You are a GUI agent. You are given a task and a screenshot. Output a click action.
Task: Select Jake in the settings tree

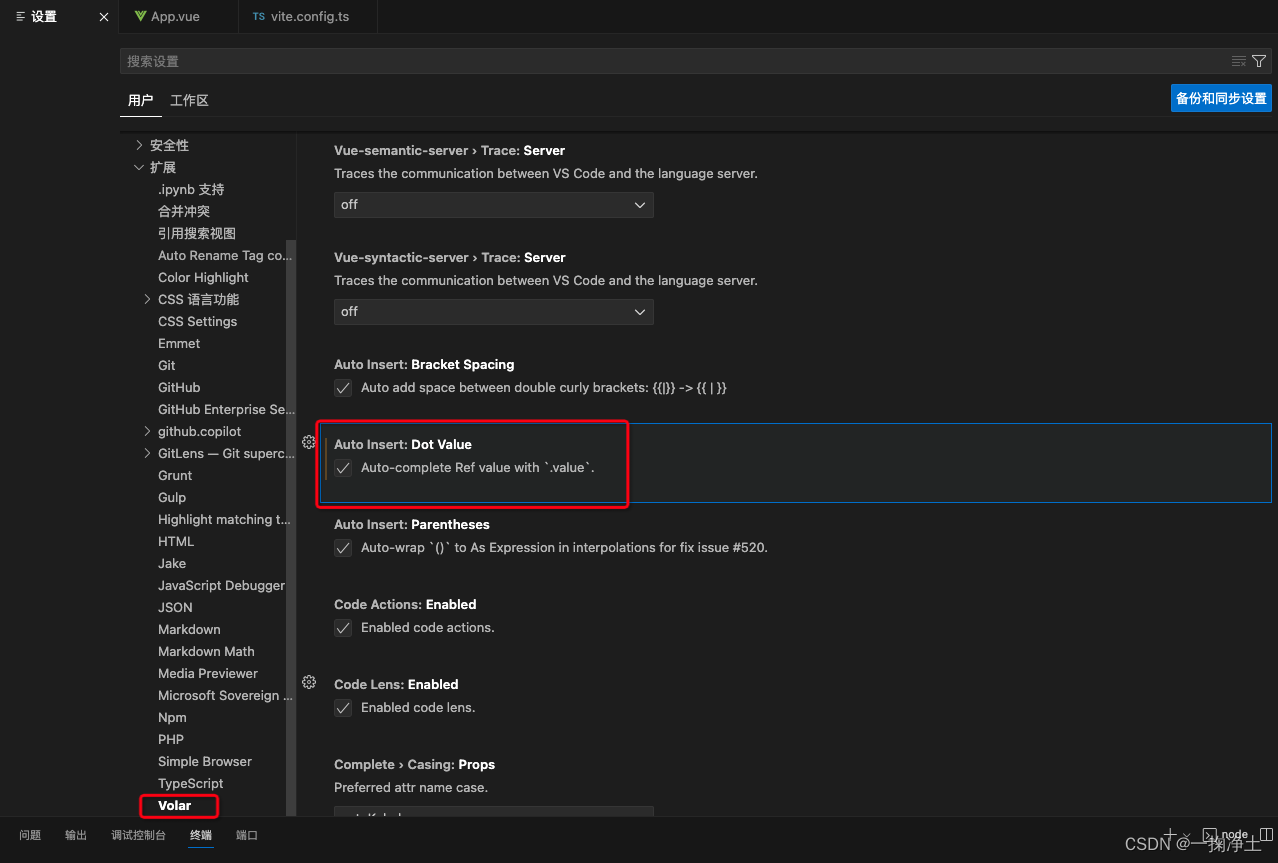coord(172,563)
